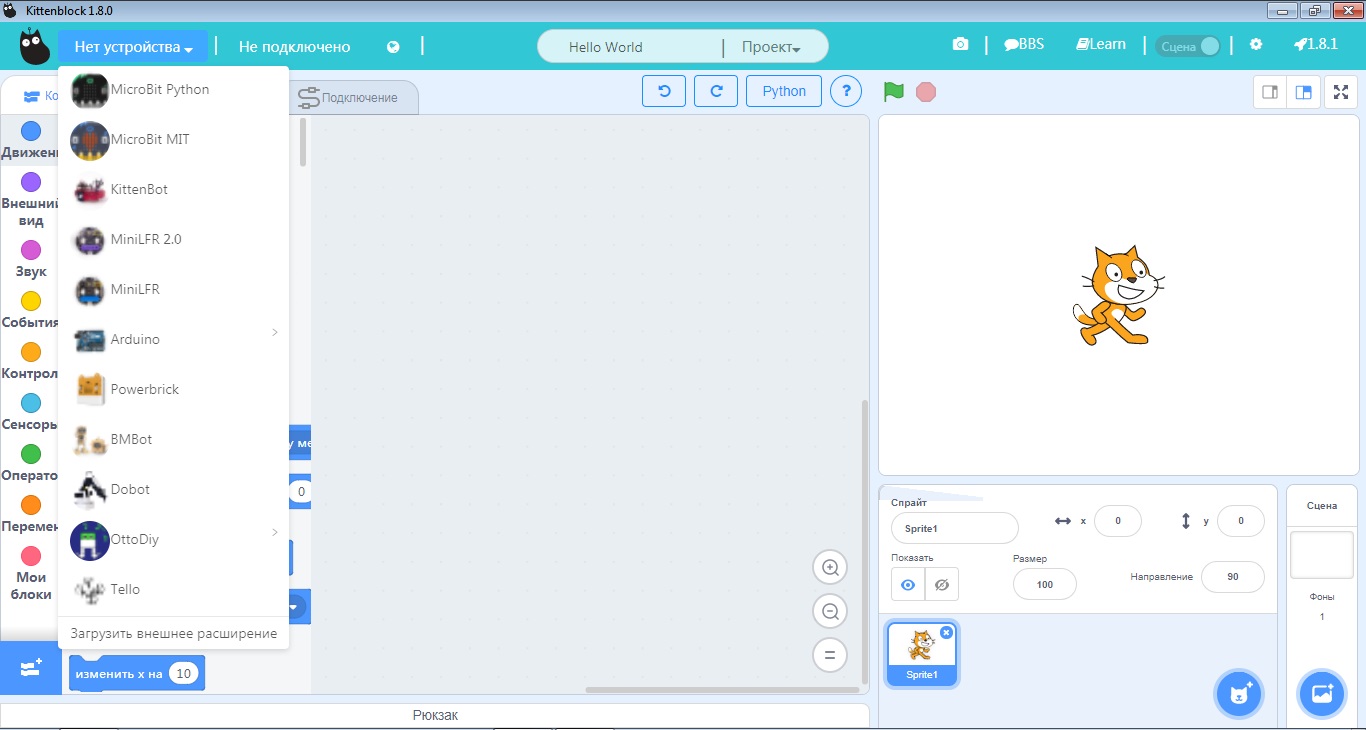
Task: Click the изменить х на block
Action: (118, 674)
